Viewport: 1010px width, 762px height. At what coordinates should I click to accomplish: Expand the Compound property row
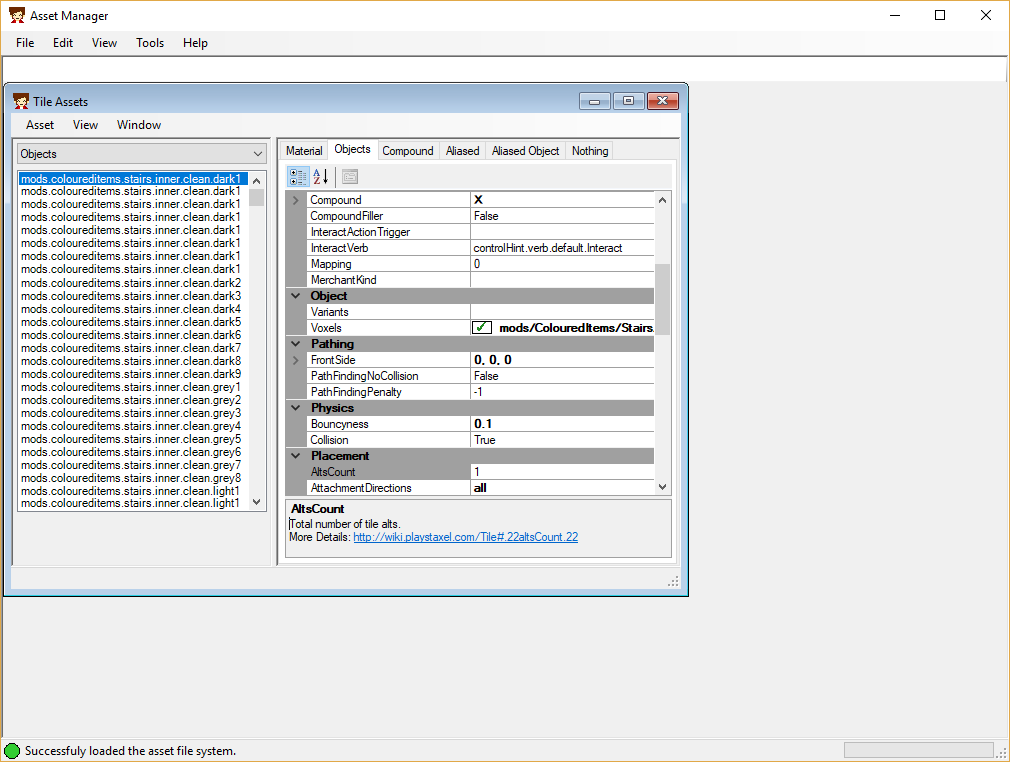(295, 200)
